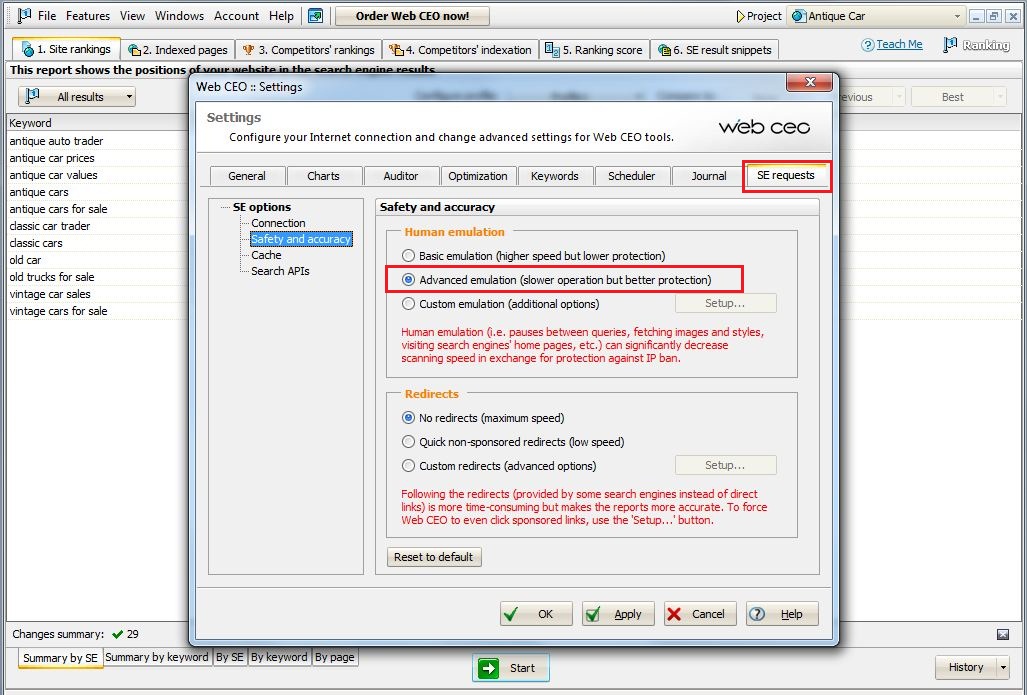Click the Ranking score tab icon

click(552, 50)
